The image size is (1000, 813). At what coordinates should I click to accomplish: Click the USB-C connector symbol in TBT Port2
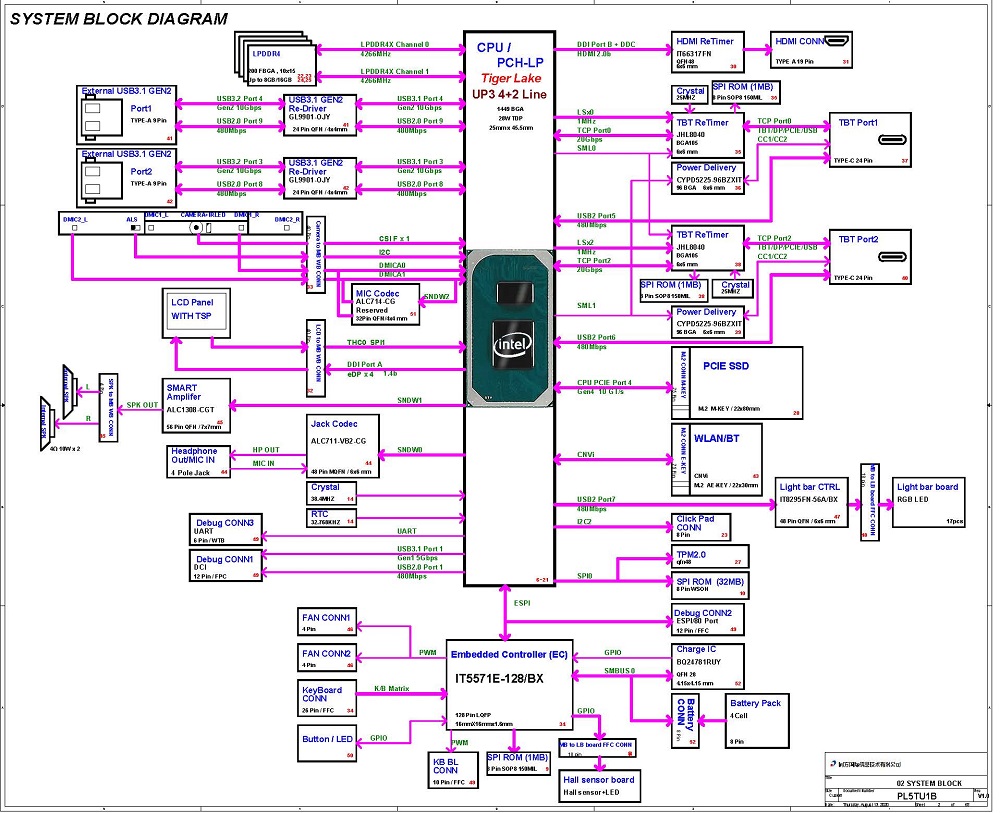[x=892, y=257]
